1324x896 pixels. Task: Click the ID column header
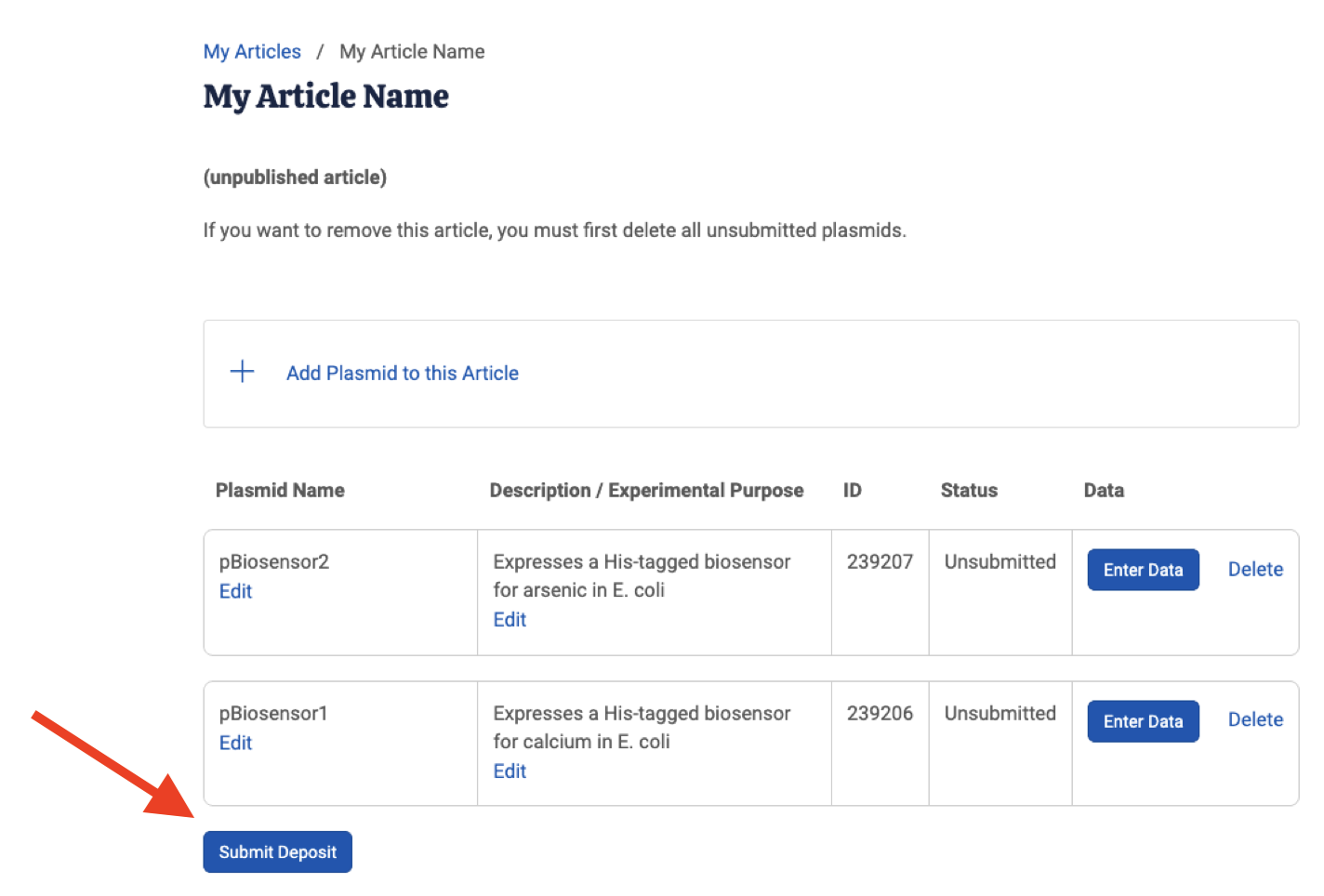tap(853, 490)
